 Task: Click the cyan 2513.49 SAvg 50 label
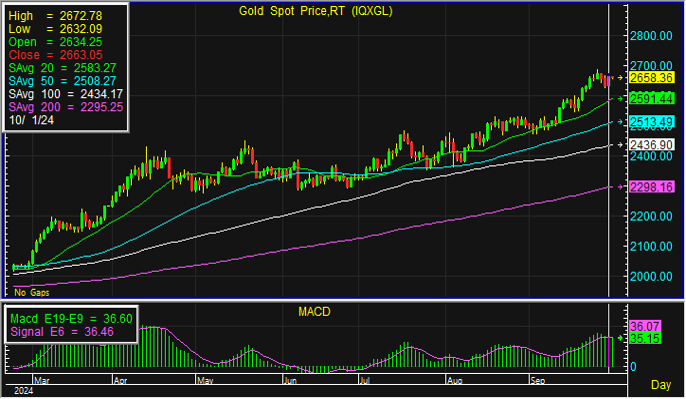click(x=651, y=122)
